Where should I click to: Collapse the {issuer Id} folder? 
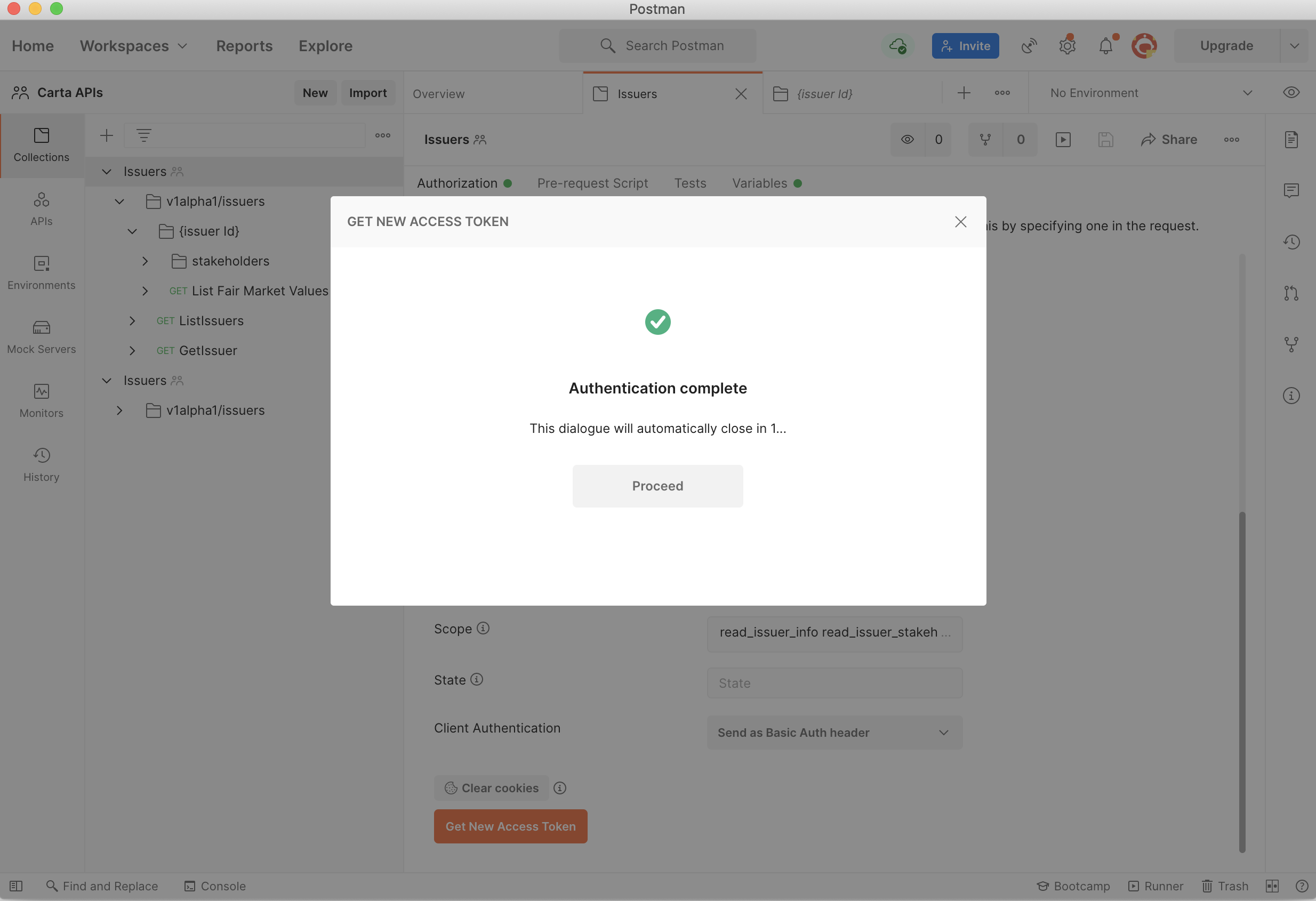(132, 231)
